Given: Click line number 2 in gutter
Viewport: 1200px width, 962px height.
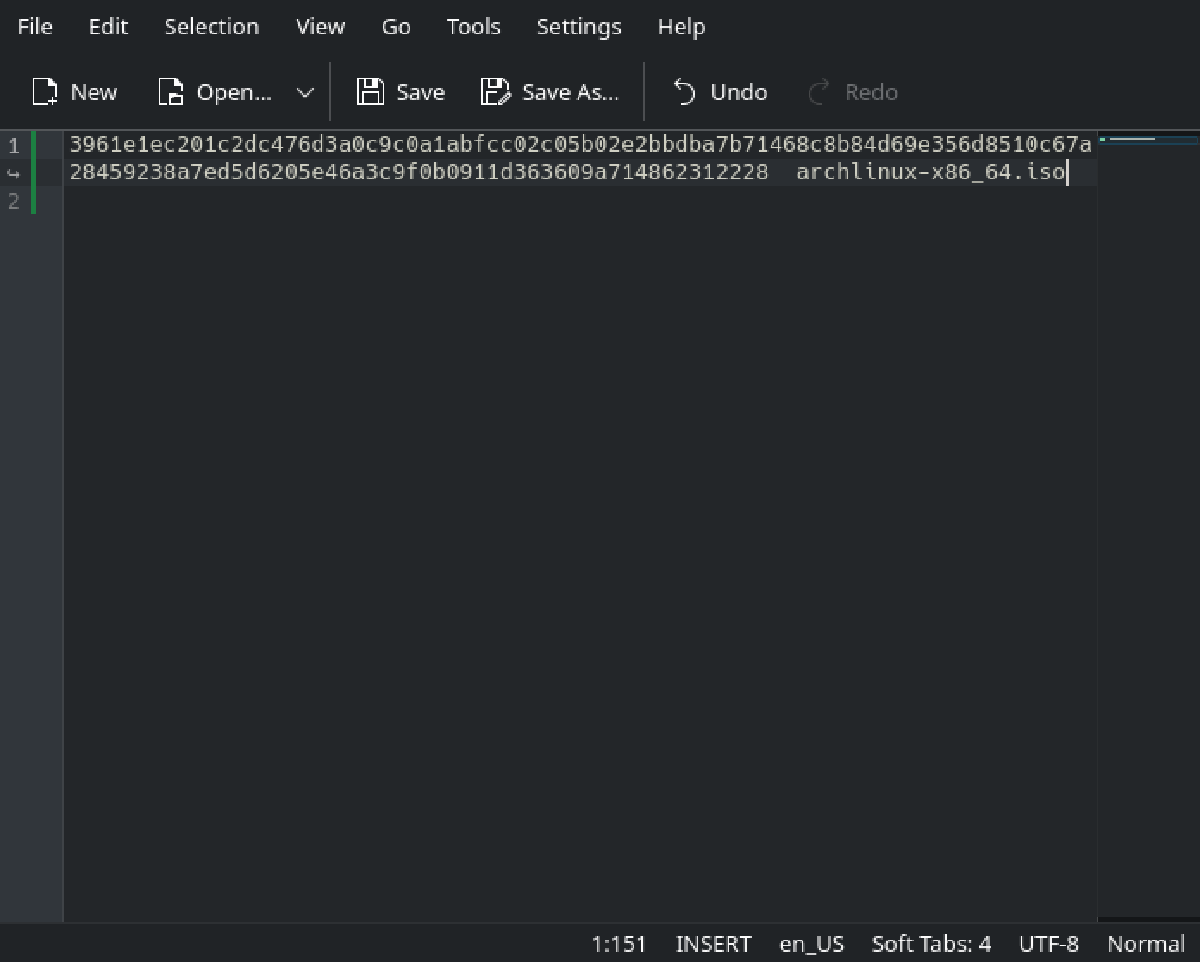Looking at the screenshot, I should click(14, 201).
